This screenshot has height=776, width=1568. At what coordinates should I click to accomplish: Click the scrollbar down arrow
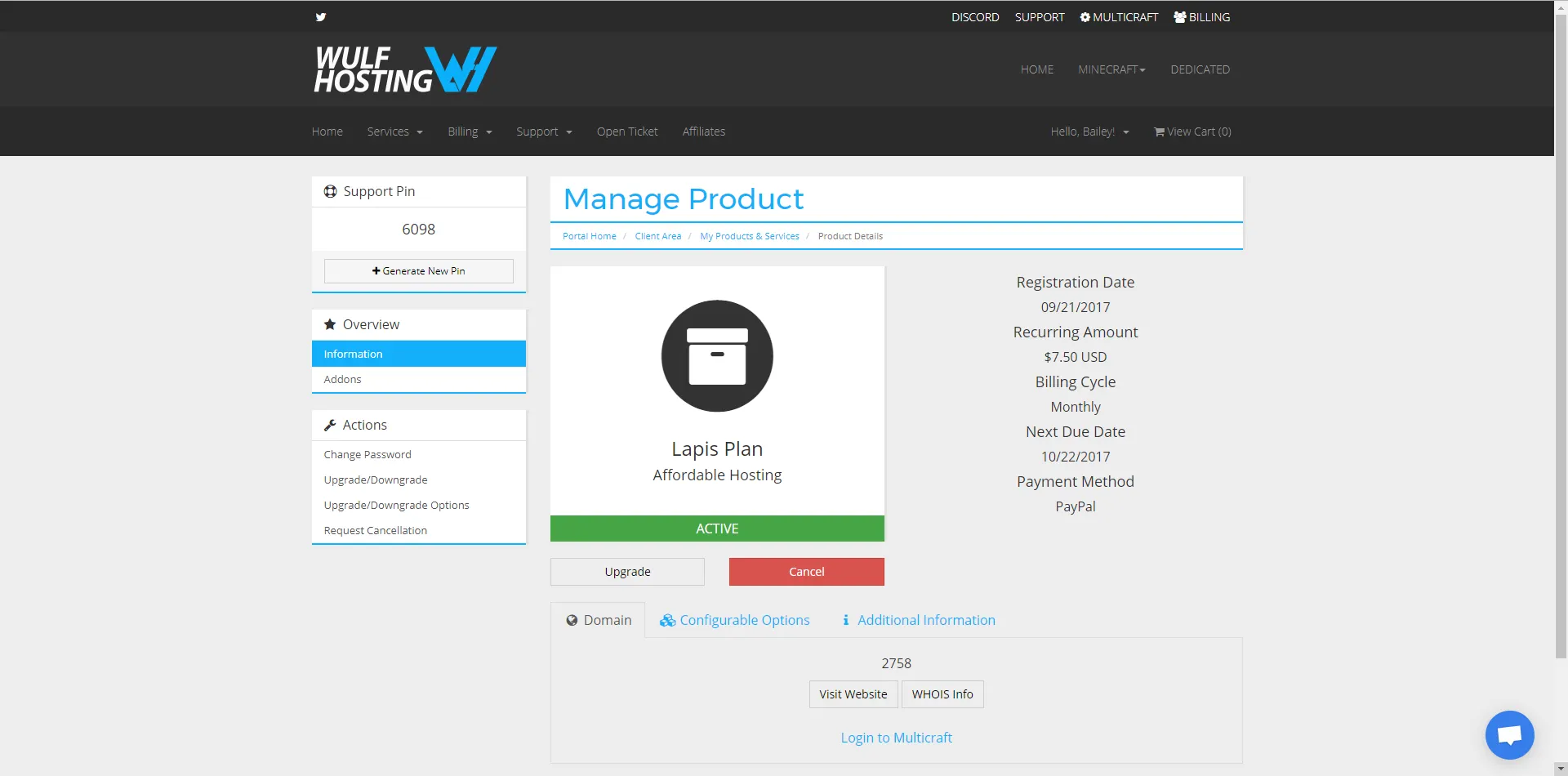pyautogui.click(x=1561, y=769)
